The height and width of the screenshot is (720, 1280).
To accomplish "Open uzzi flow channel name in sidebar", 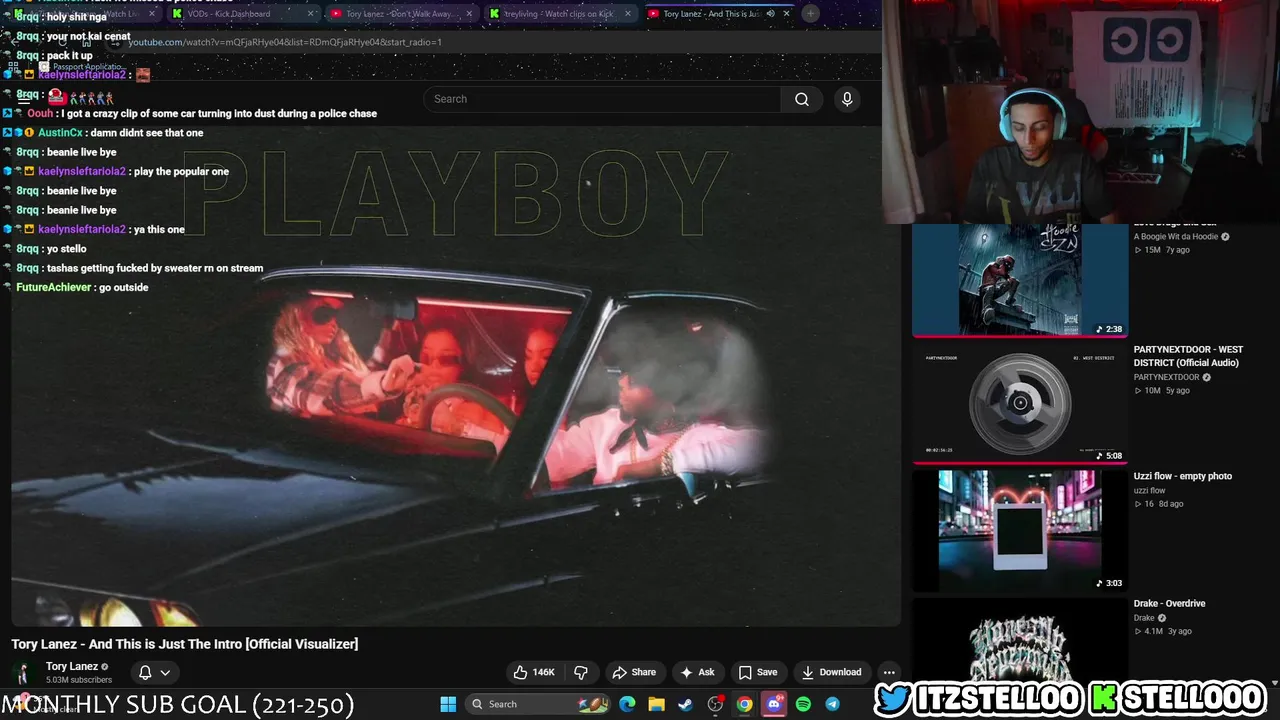I will [1149, 490].
